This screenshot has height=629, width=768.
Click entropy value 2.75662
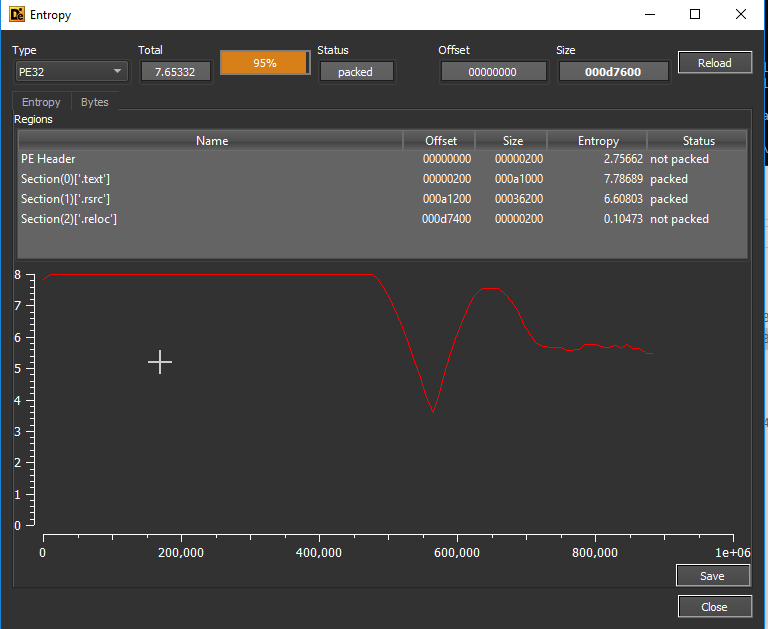(623, 159)
